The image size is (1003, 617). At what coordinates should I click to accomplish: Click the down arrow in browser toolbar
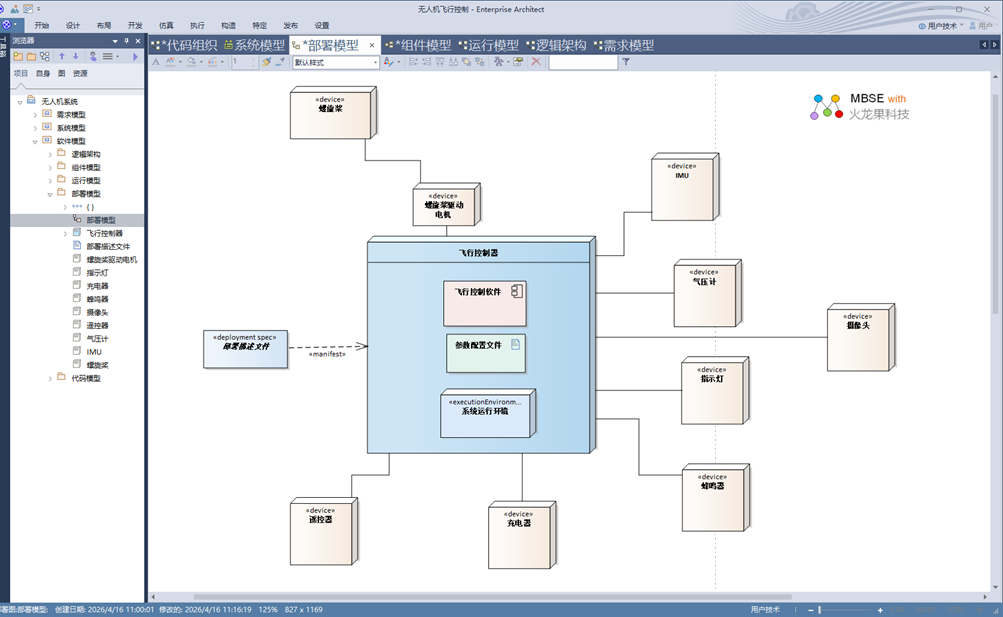click(x=75, y=57)
